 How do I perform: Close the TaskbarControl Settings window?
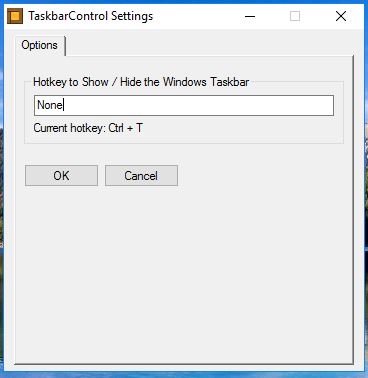(x=341, y=16)
